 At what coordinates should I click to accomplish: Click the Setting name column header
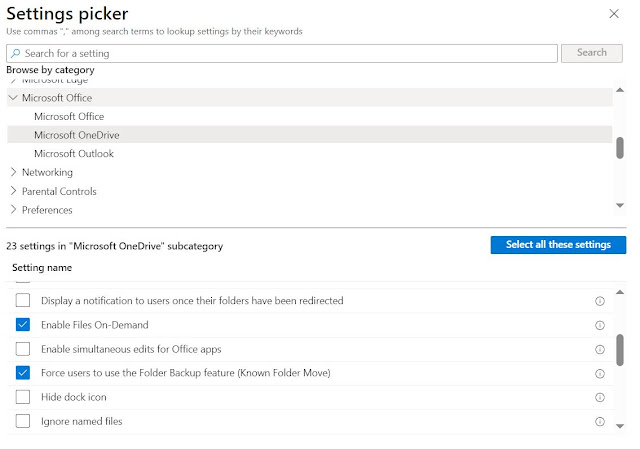(42, 268)
